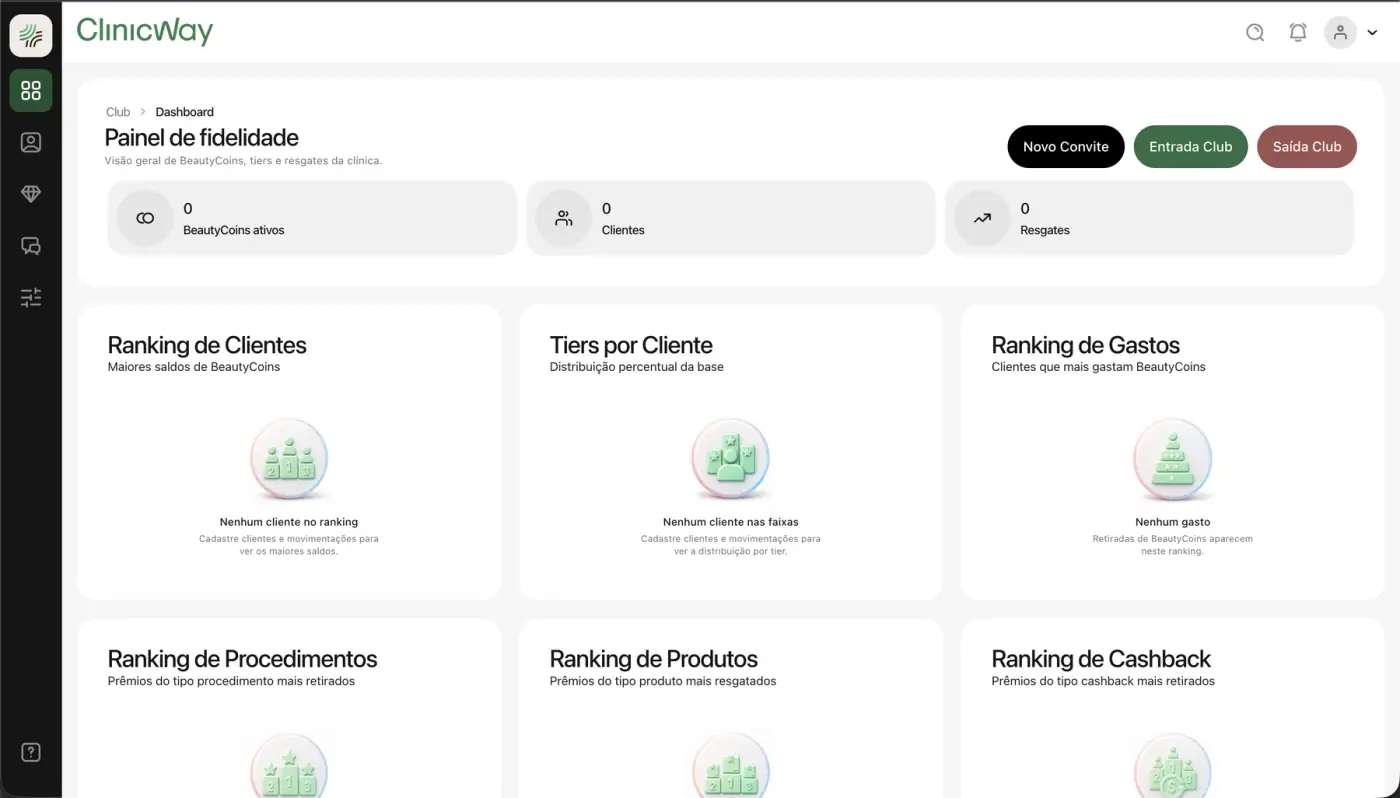Click the ClinicWay leaf logo icon in sidebar
The image size is (1400, 798).
point(31,36)
